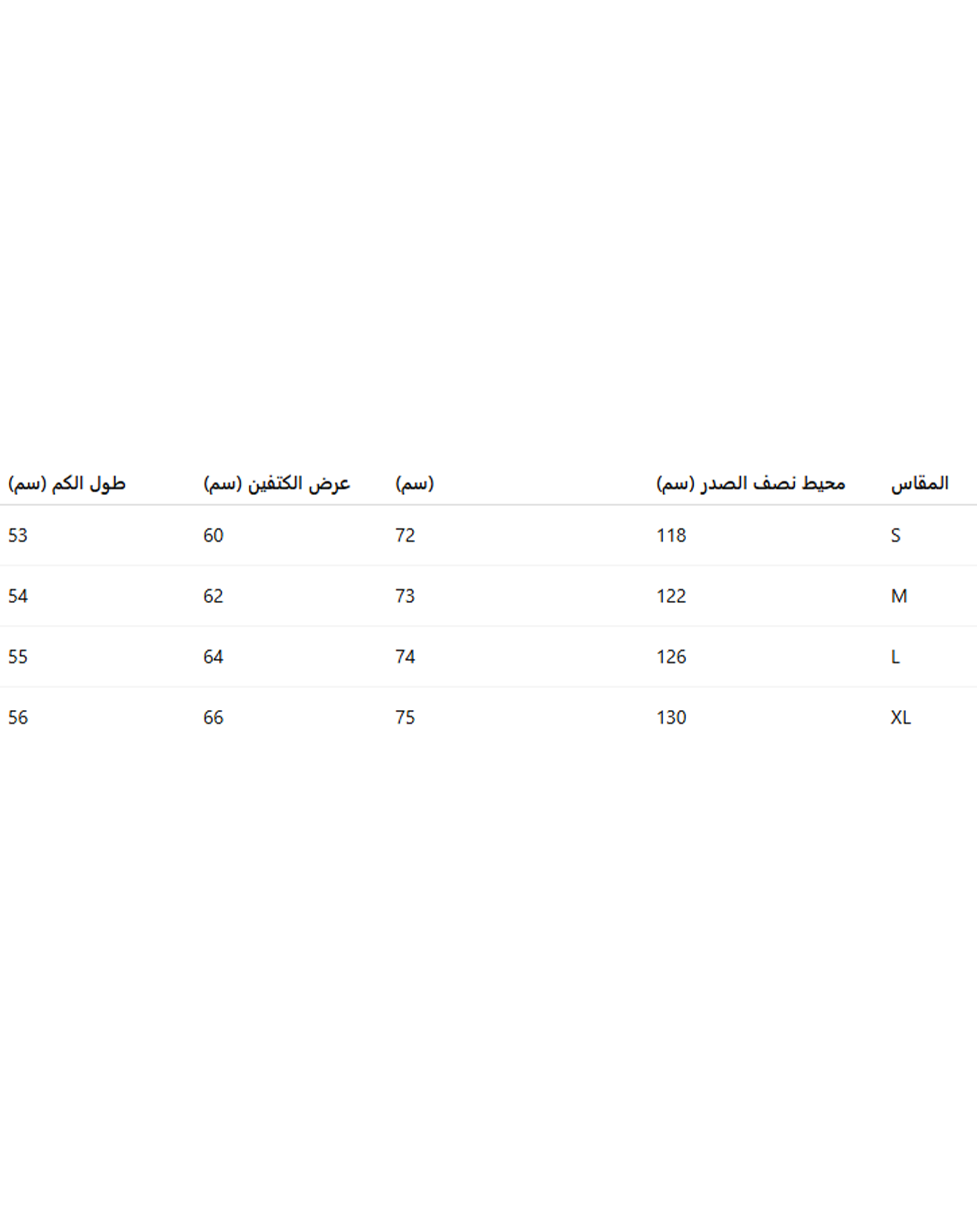Click sleeve length value 56
The width and height of the screenshot is (977, 1232).
18,717
